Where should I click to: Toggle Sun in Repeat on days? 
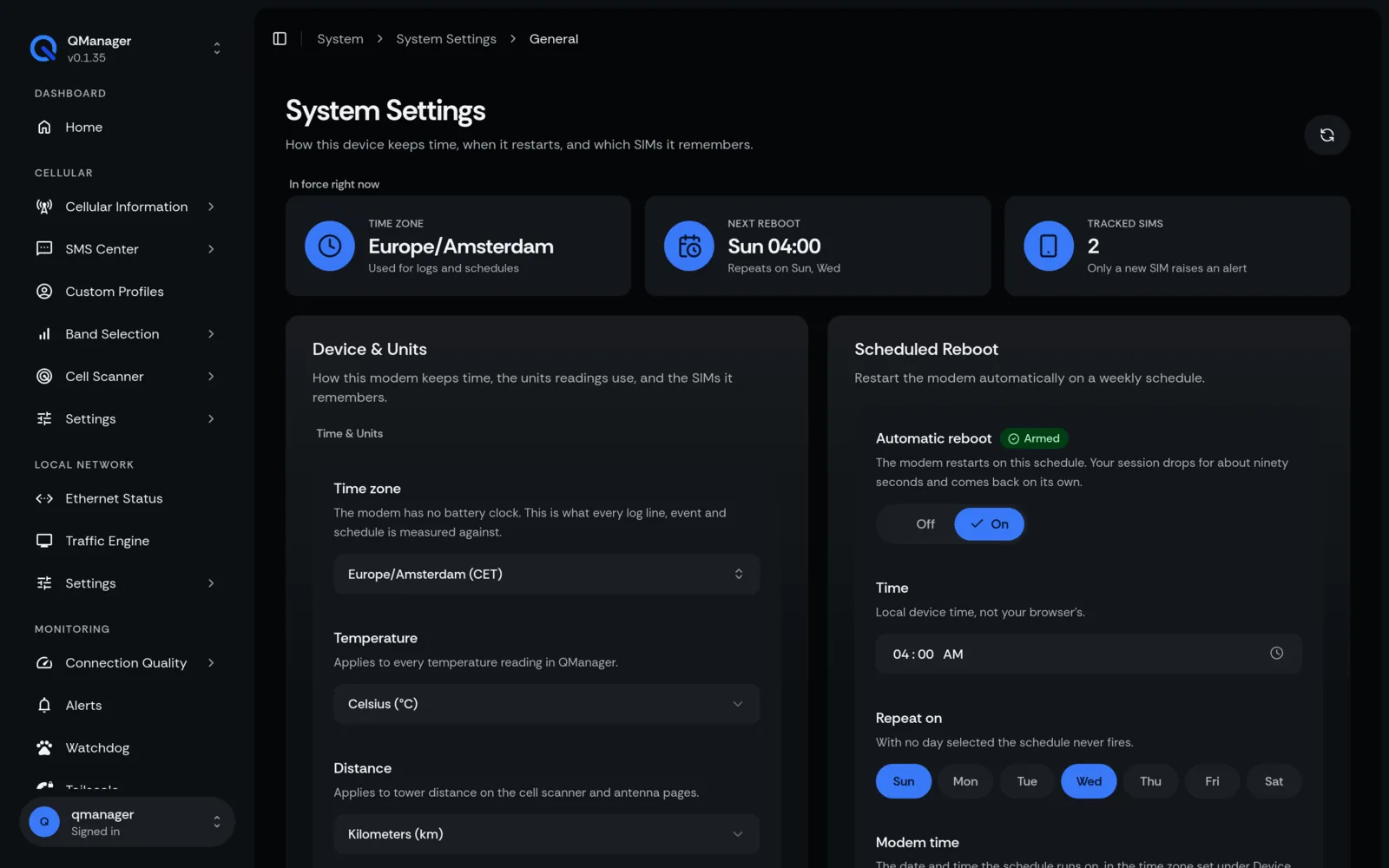click(x=904, y=781)
